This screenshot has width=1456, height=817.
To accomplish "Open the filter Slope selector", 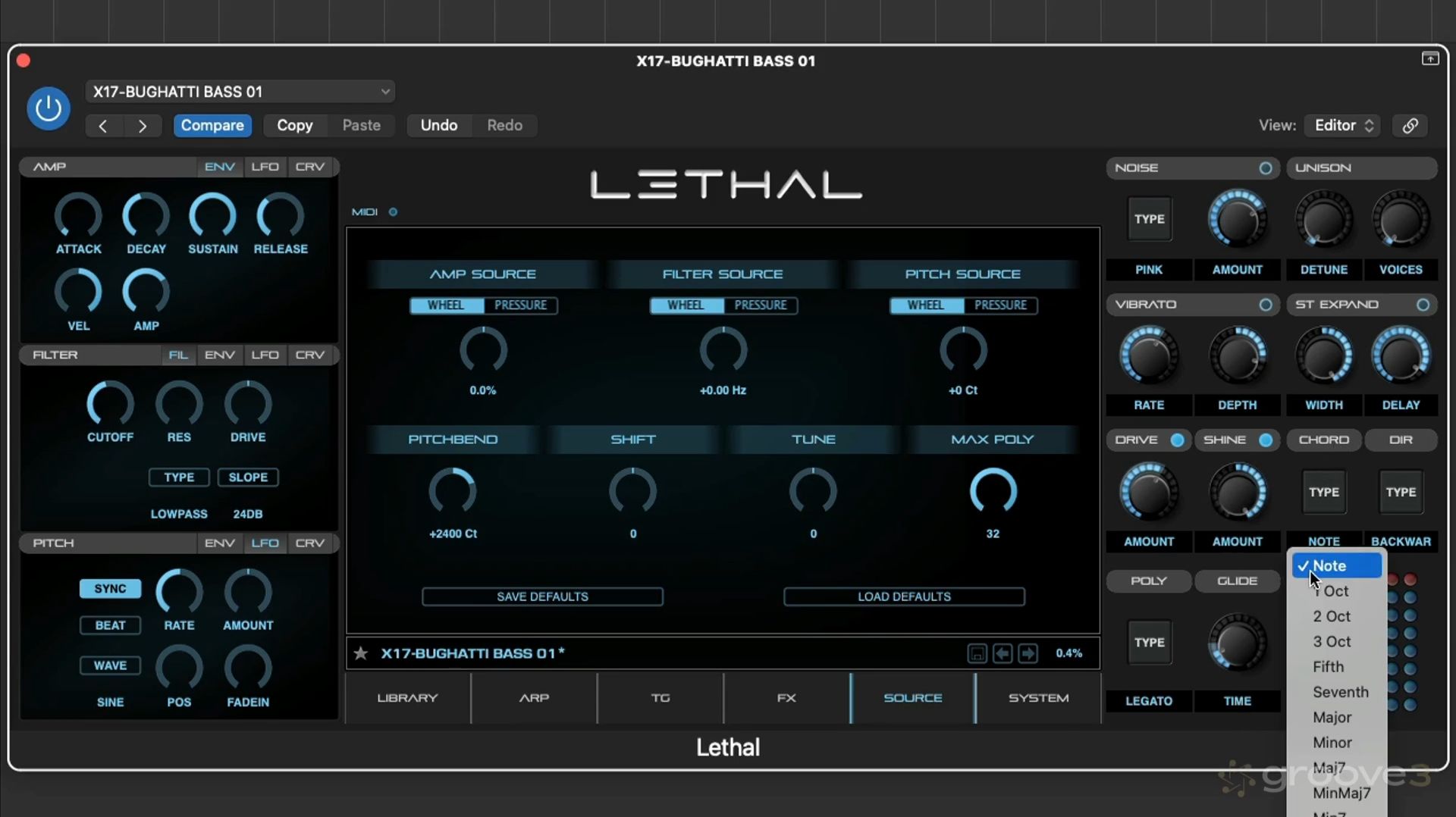I will (x=248, y=477).
